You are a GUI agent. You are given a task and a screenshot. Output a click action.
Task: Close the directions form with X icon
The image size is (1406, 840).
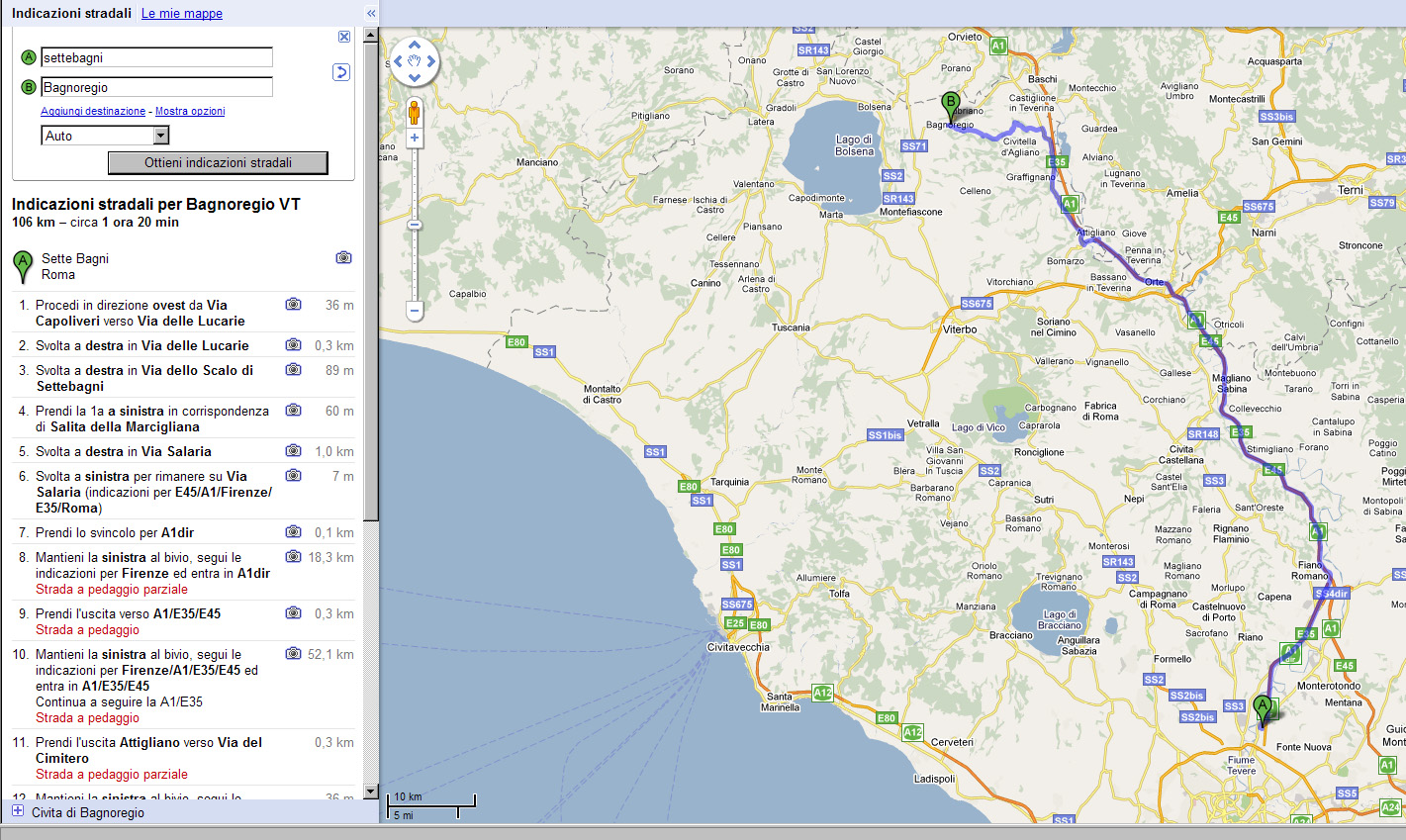[344, 37]
